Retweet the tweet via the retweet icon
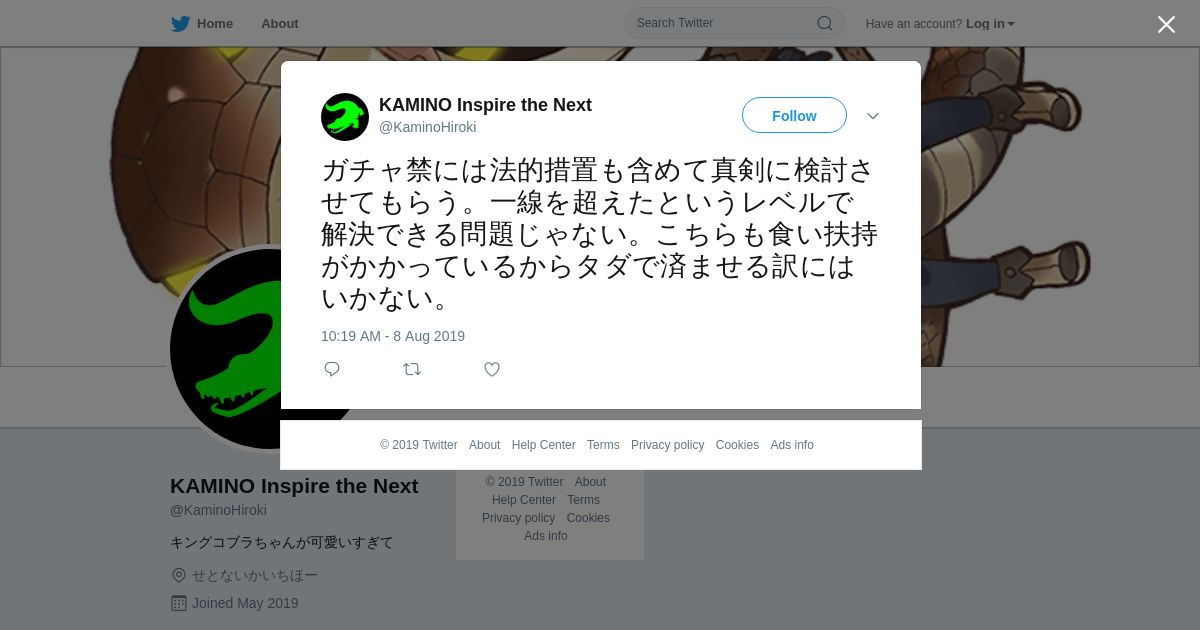The image size is (1200, 630). (412, 369)
